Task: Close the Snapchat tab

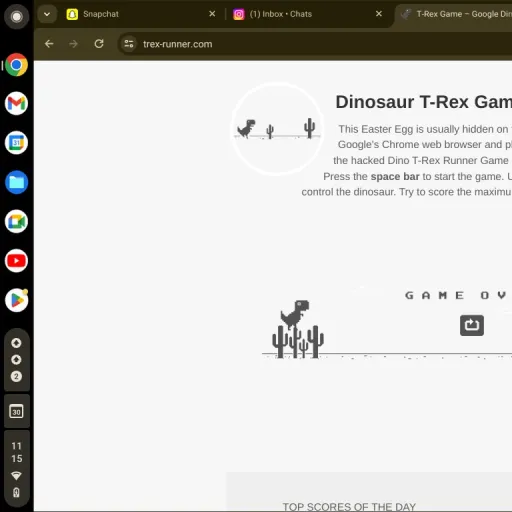Action: pos(212,14)
